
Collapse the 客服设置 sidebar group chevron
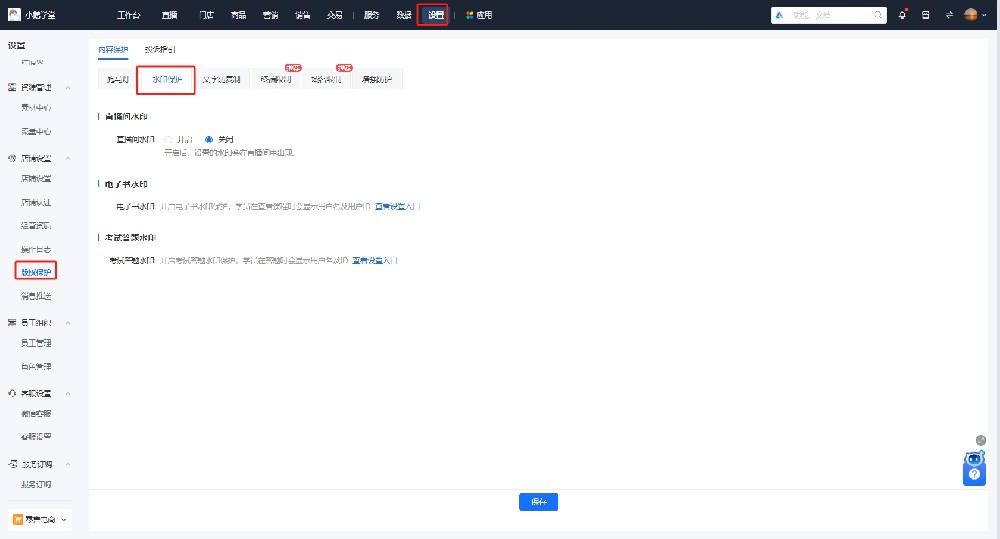pyautogui.click(x=68, y=394)
